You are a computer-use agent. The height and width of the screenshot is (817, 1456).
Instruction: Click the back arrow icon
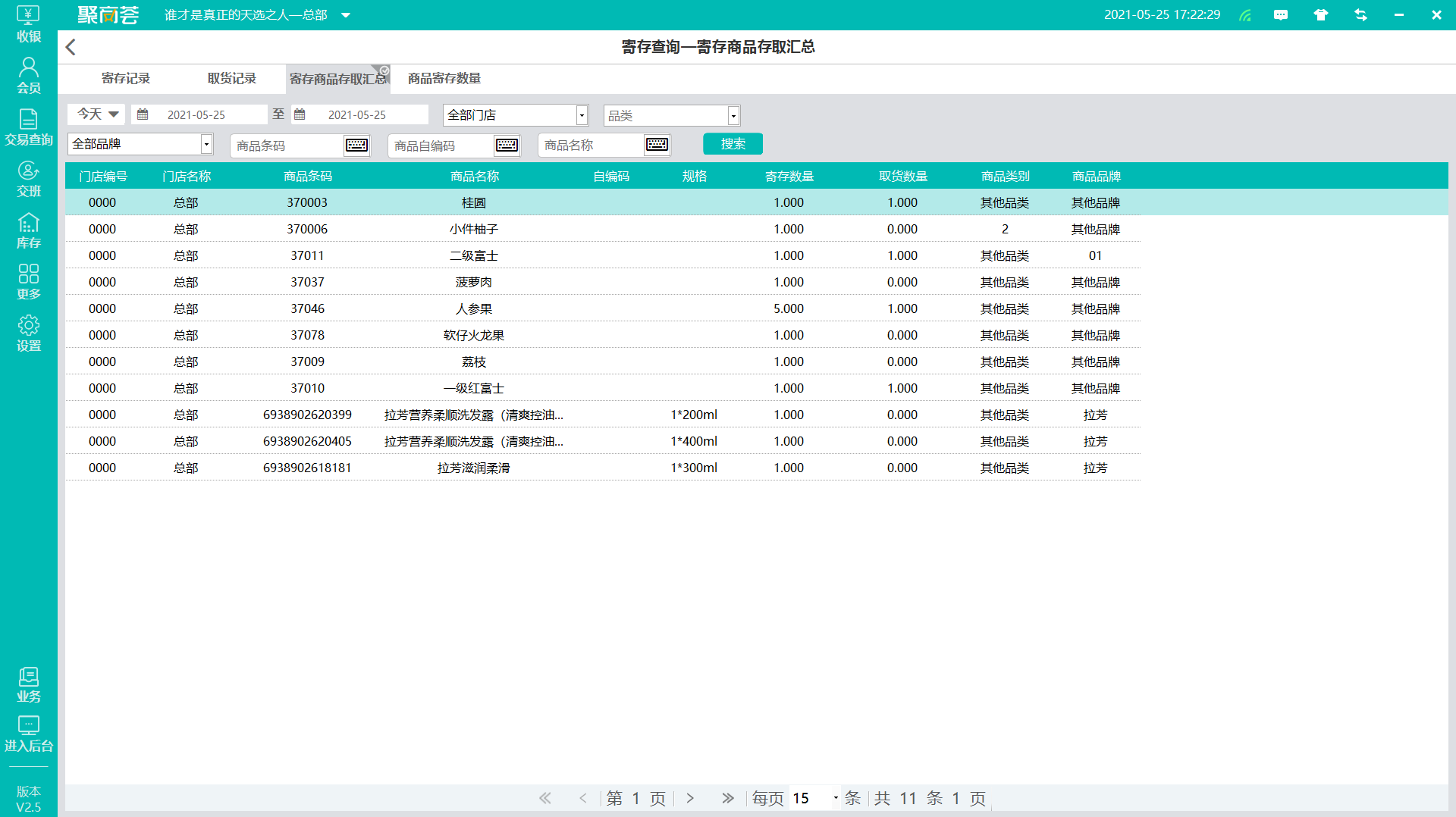click(71, 47)
